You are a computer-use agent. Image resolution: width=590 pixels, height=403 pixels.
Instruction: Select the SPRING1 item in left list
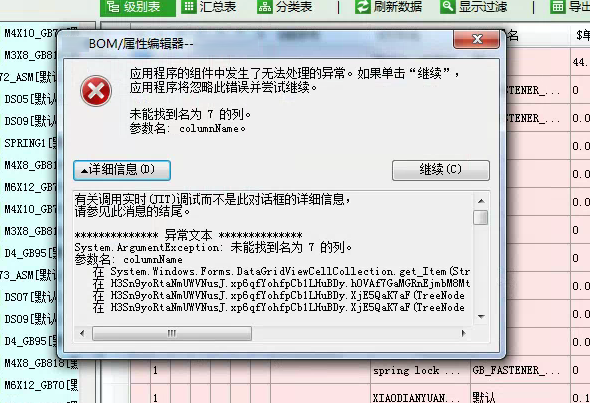30,143
